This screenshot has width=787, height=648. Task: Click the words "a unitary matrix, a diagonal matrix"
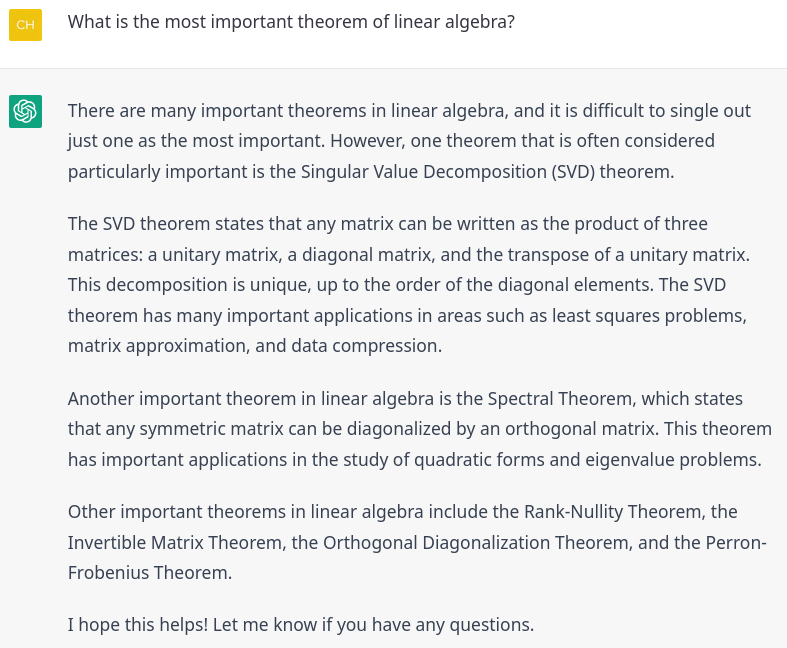[x=290, y=254]
